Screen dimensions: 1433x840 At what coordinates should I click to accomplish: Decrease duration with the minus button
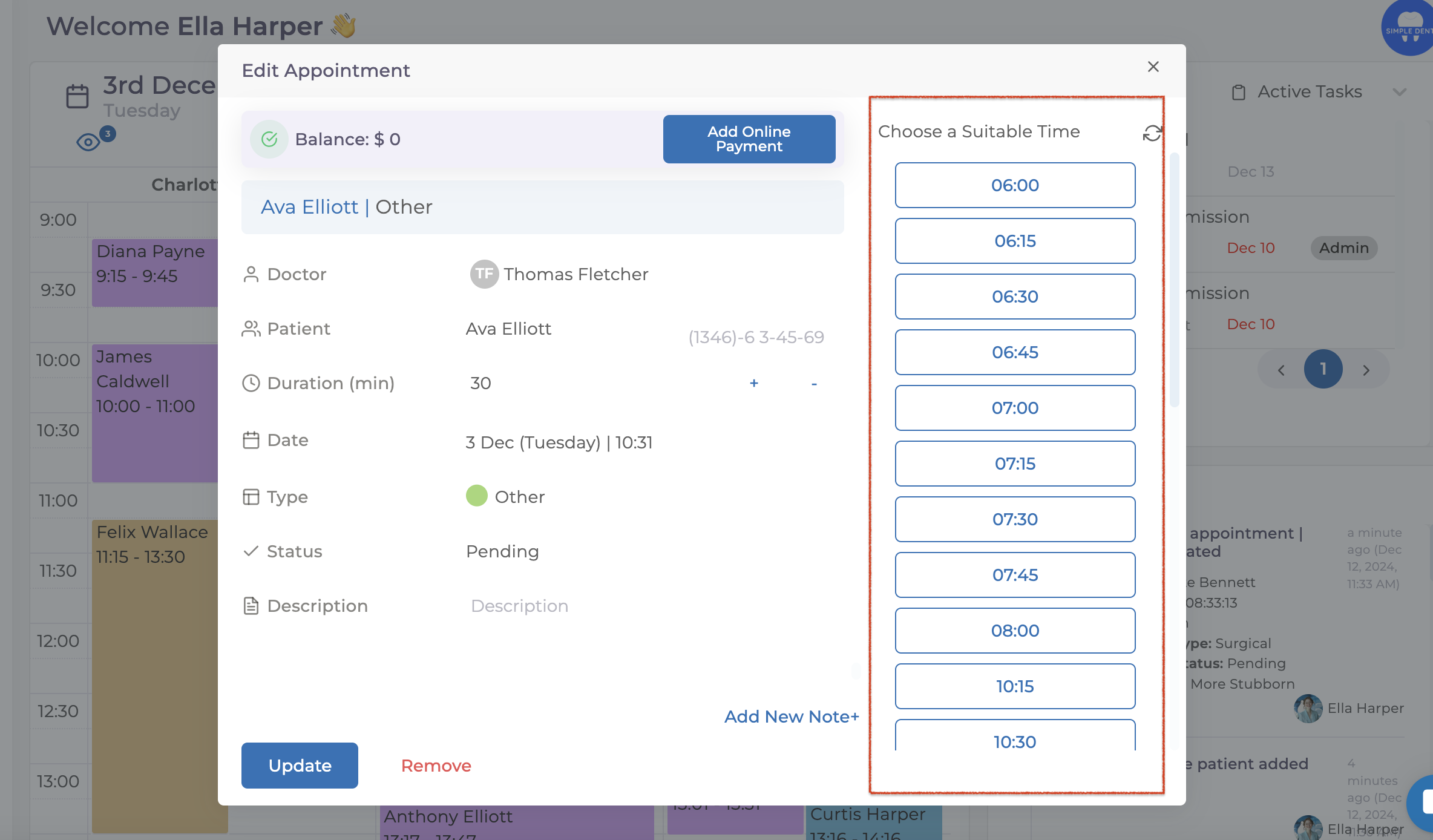point(814,383)
